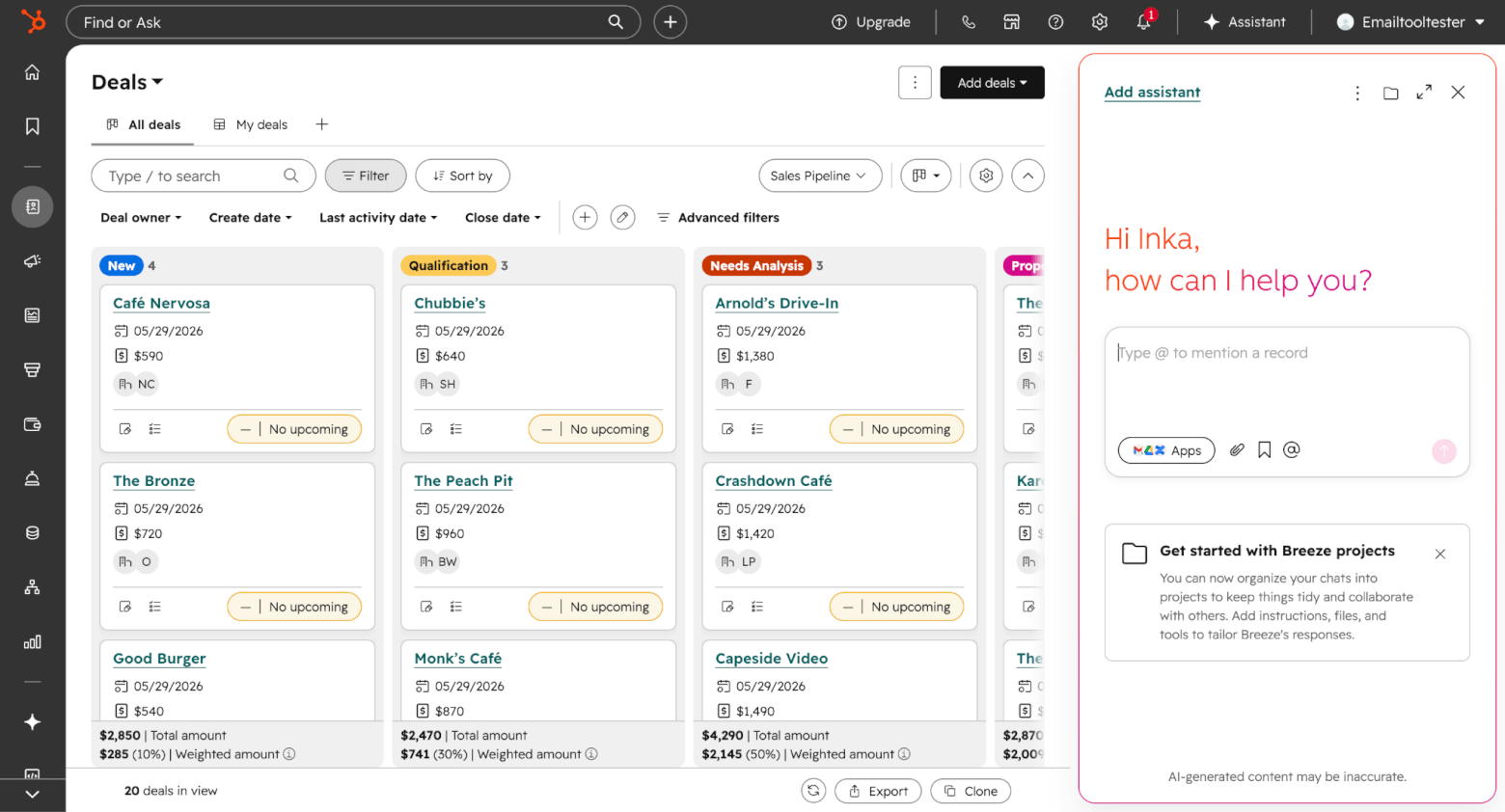Image resolution: width=1505 pixels, height=812 pixels.
Task: Open the Marketing megaphone icon in sidebar
Action: [x=32, y=261]
